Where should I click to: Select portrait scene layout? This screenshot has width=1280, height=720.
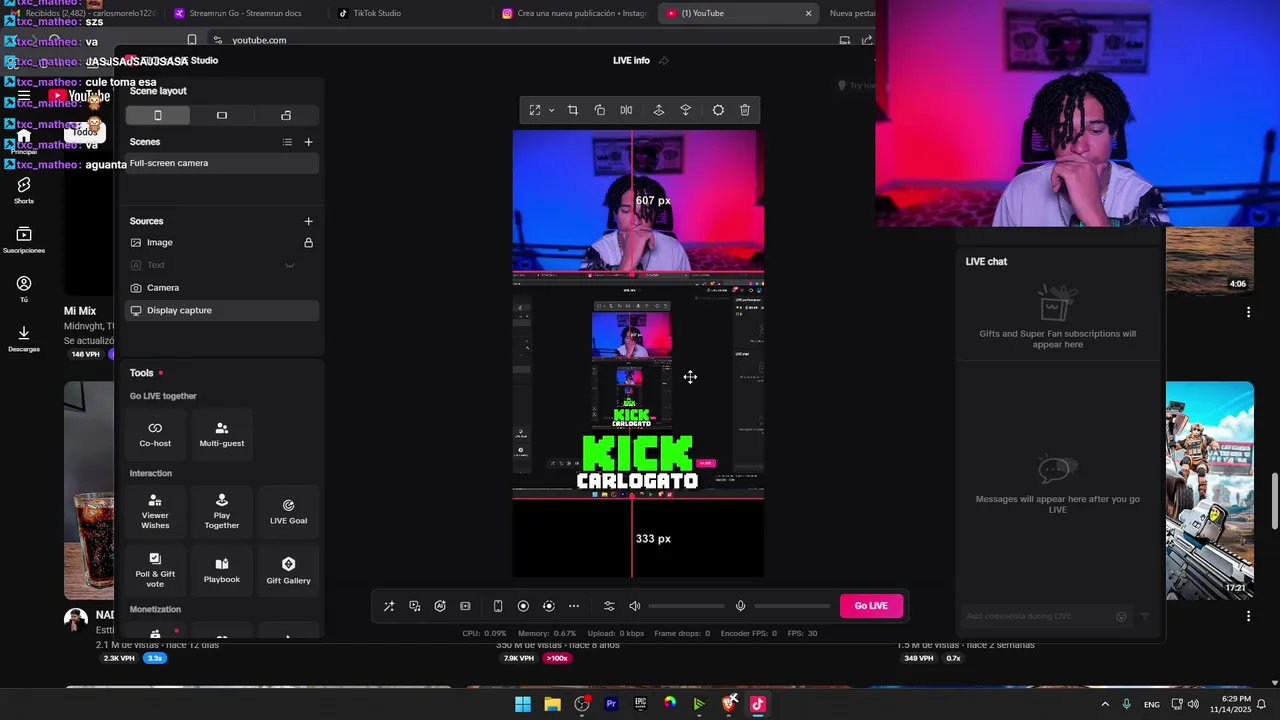point(157,115)
